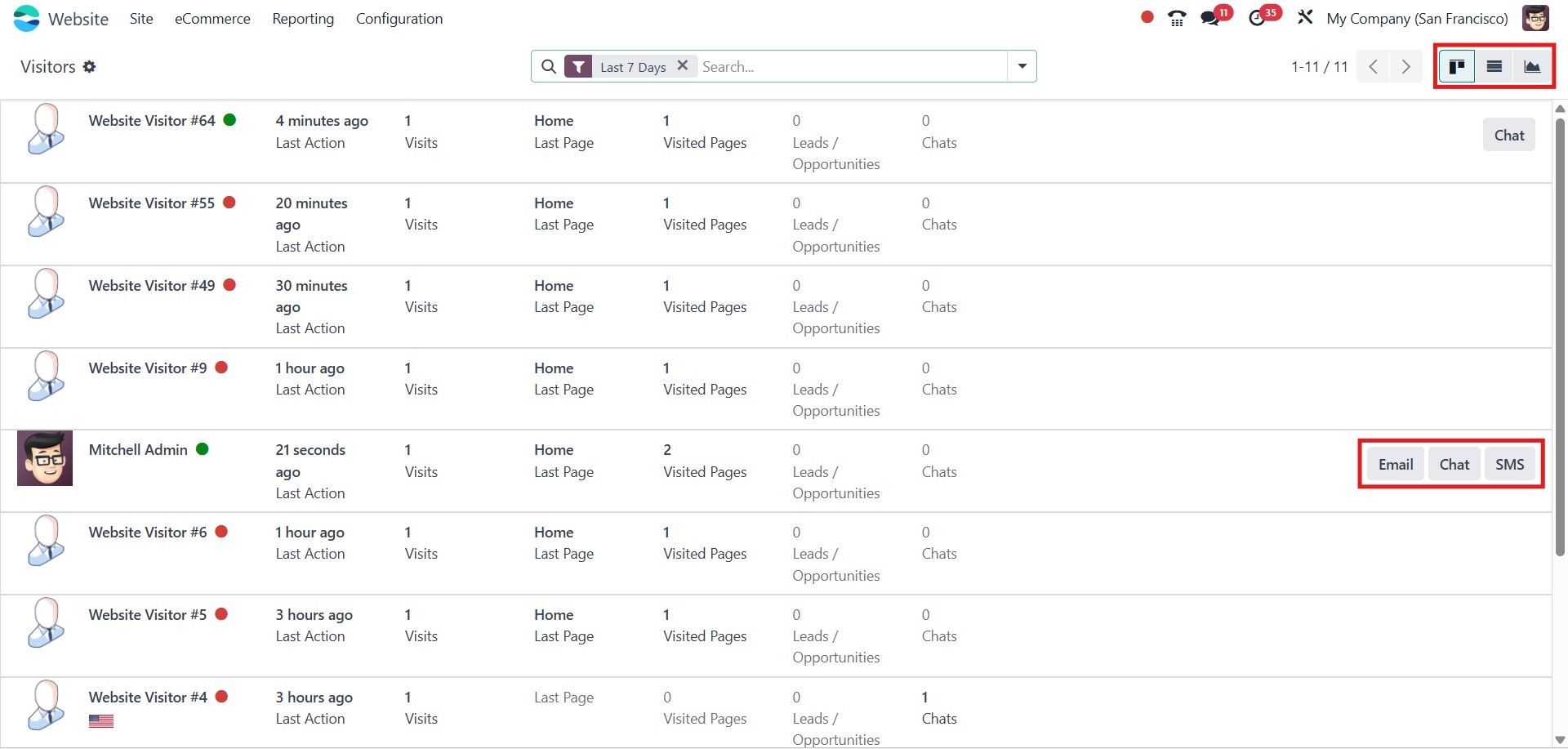The image size is (1568, 749).
Task: Click the Odoo Website app logo
Action: (27, 18)
